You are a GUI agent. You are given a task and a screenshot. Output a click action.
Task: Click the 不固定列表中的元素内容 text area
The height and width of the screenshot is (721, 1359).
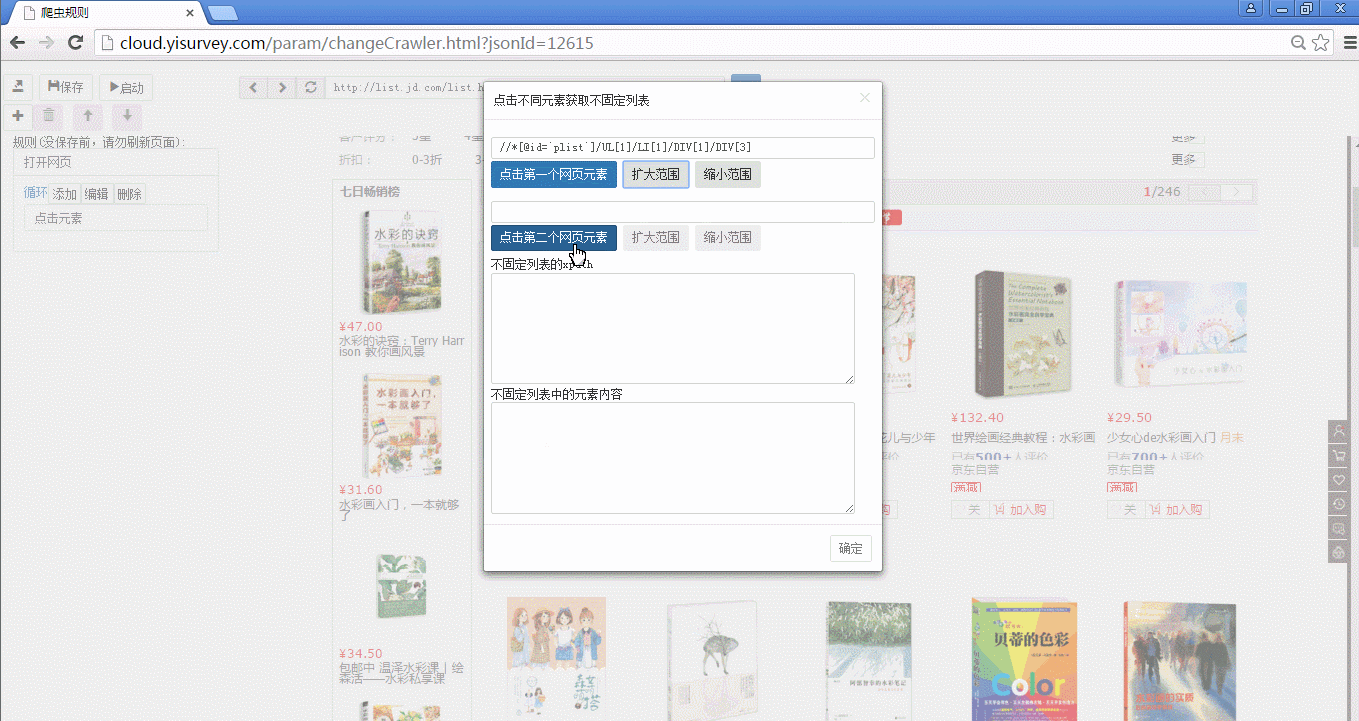tap(673, 458)
